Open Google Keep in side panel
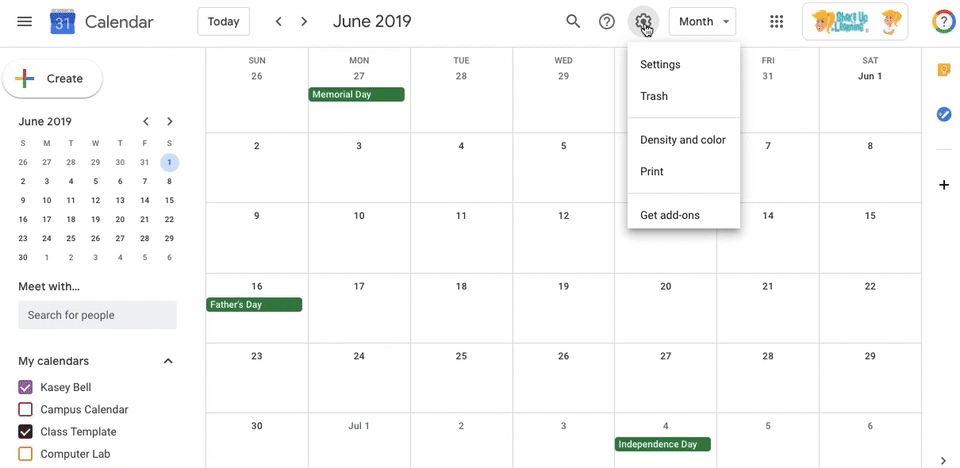Image resolution: width=960 pixels, height=468 pixels. coord(943,69)
